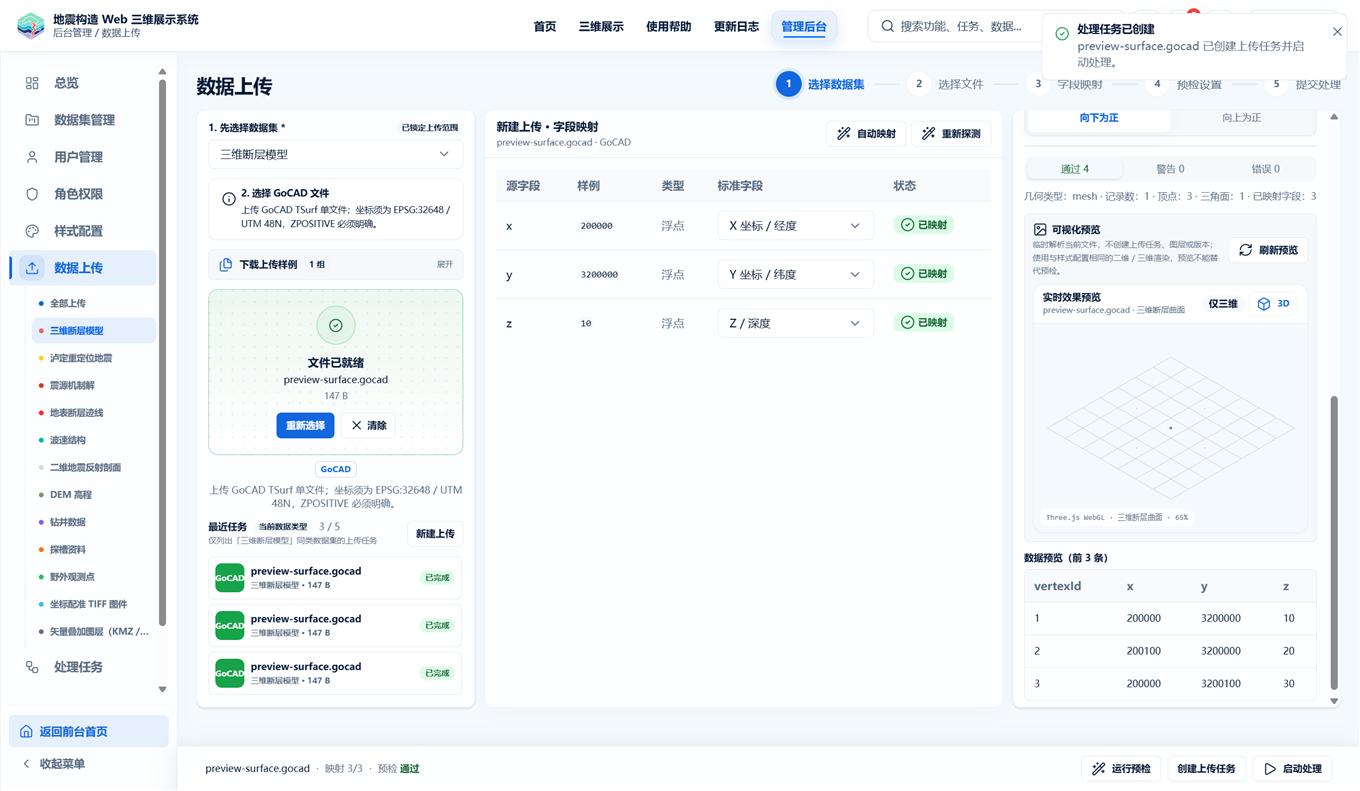Click the 启动处理 button
The width and height of the screenshot is (1360, 791).
pyautogui.click(x=1293, y=769)
